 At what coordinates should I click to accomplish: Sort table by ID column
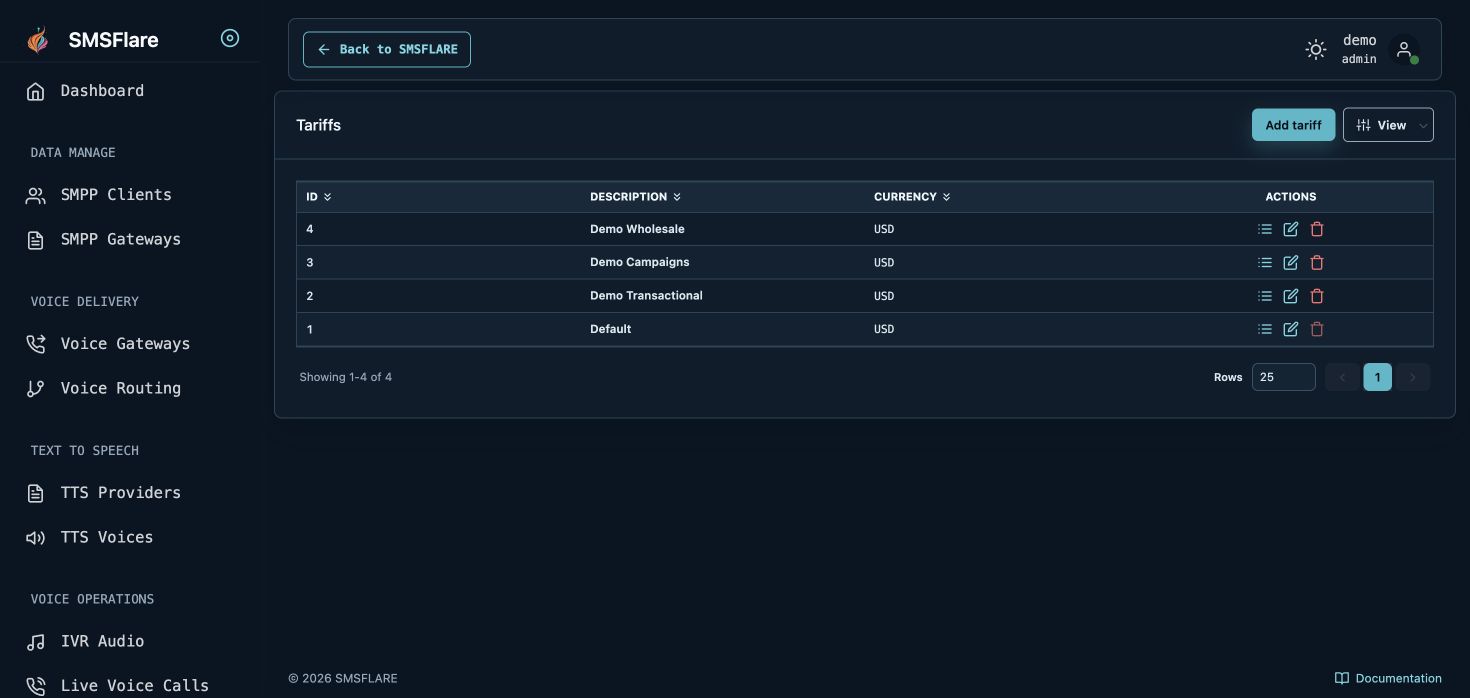pyautogui.click(x=319, y=197)
